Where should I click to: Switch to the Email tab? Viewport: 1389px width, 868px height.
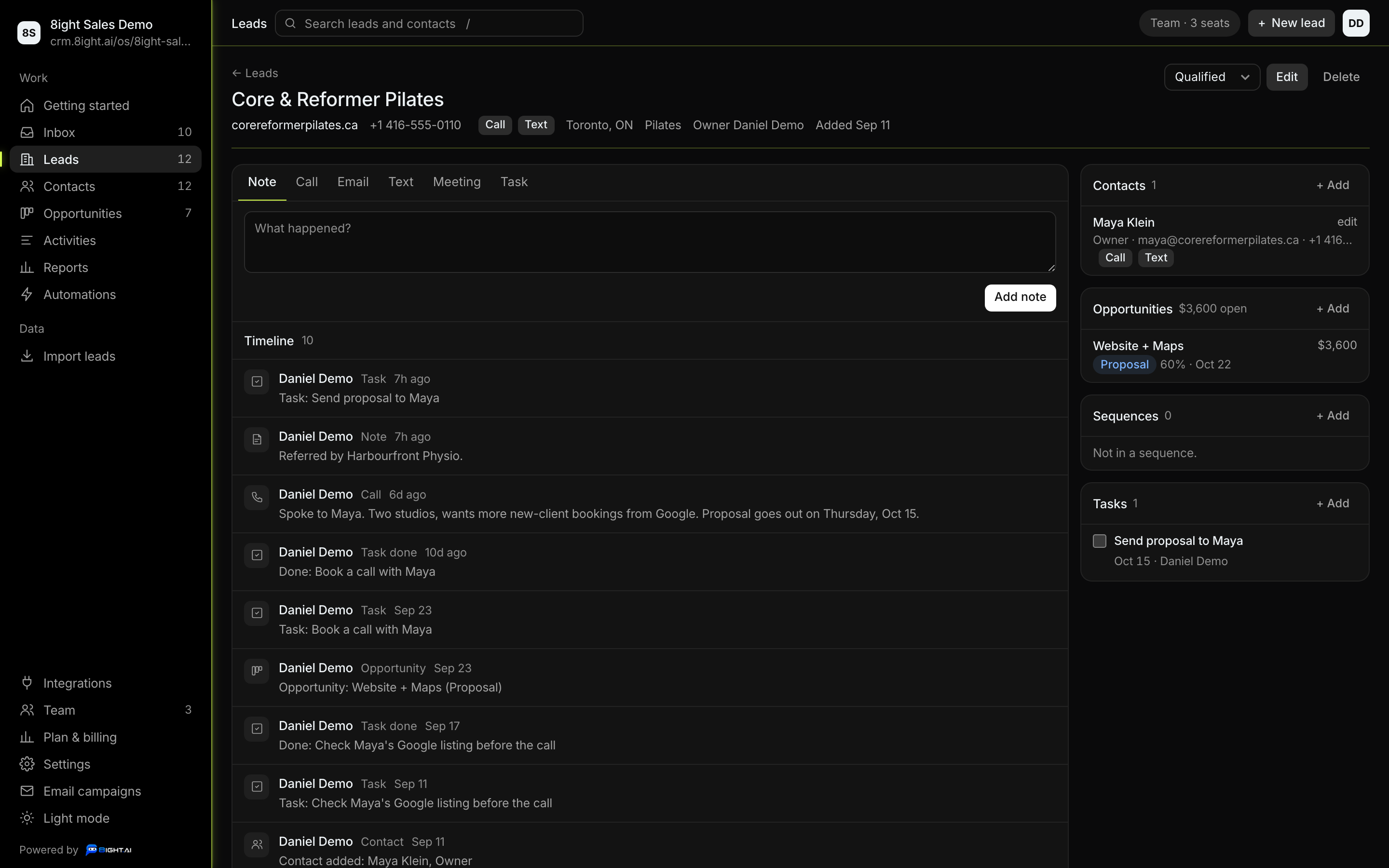(353, 182)
